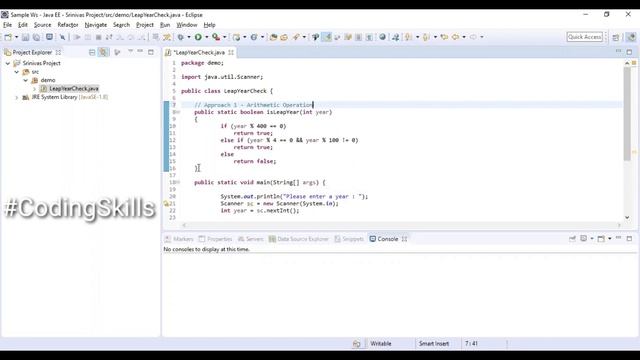The height and width of the screenshot is (360, 640).
Task: Switch to the Snippets tab
Action: tap(349, 239)
